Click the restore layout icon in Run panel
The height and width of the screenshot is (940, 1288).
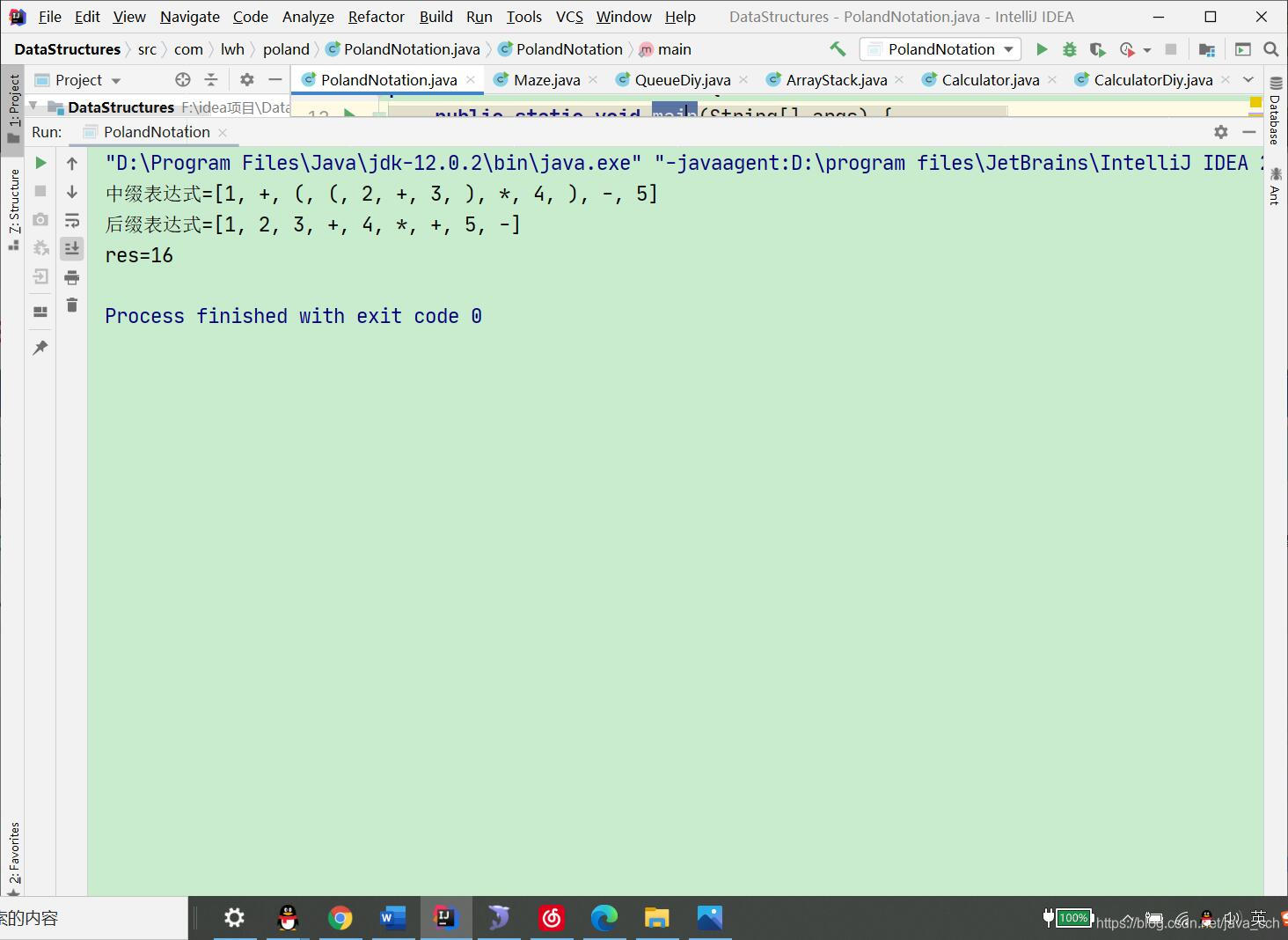pyautogui.click(x=40, y=312)
